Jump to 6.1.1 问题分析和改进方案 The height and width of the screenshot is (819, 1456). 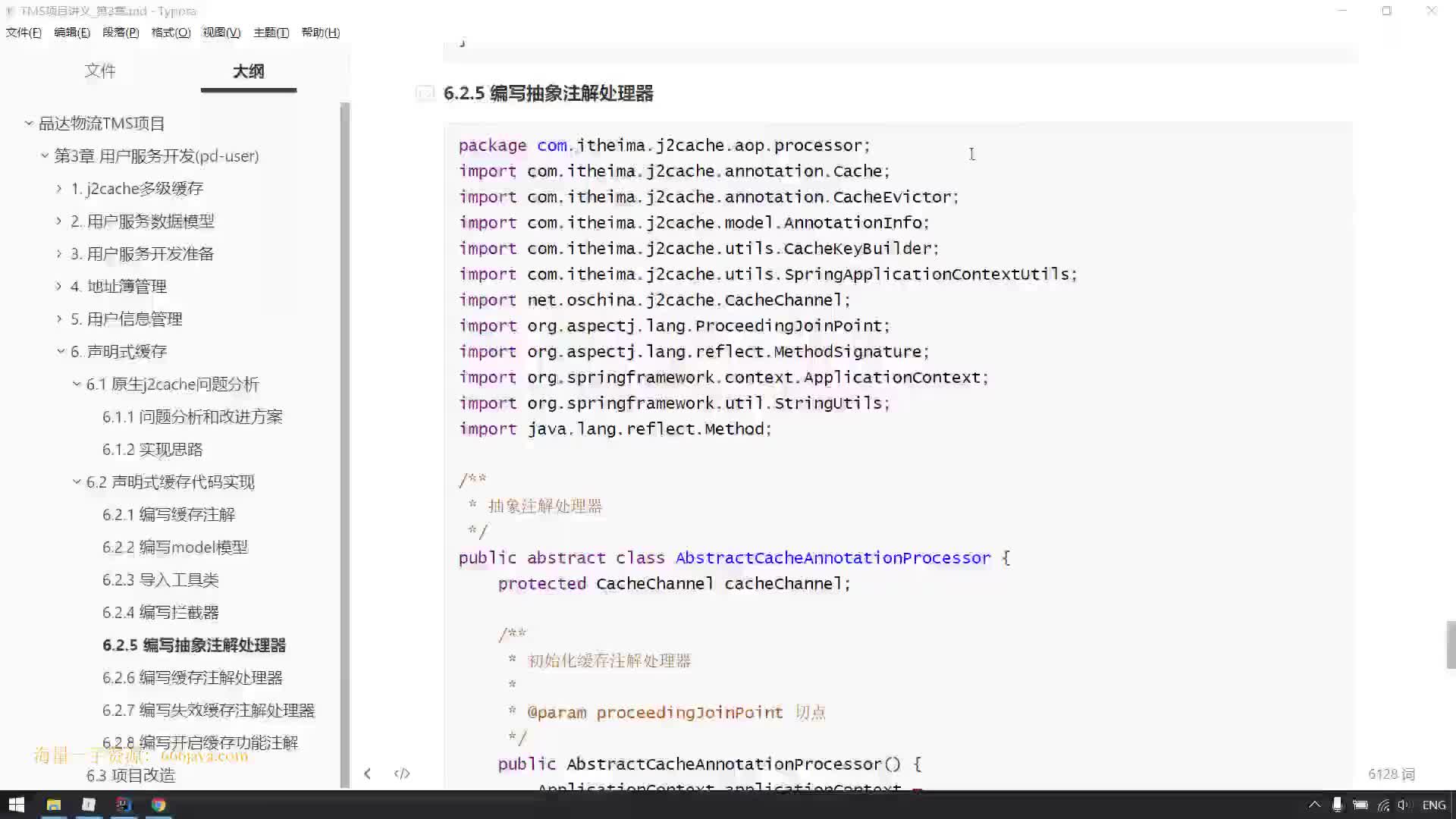[x=193, y=416]
